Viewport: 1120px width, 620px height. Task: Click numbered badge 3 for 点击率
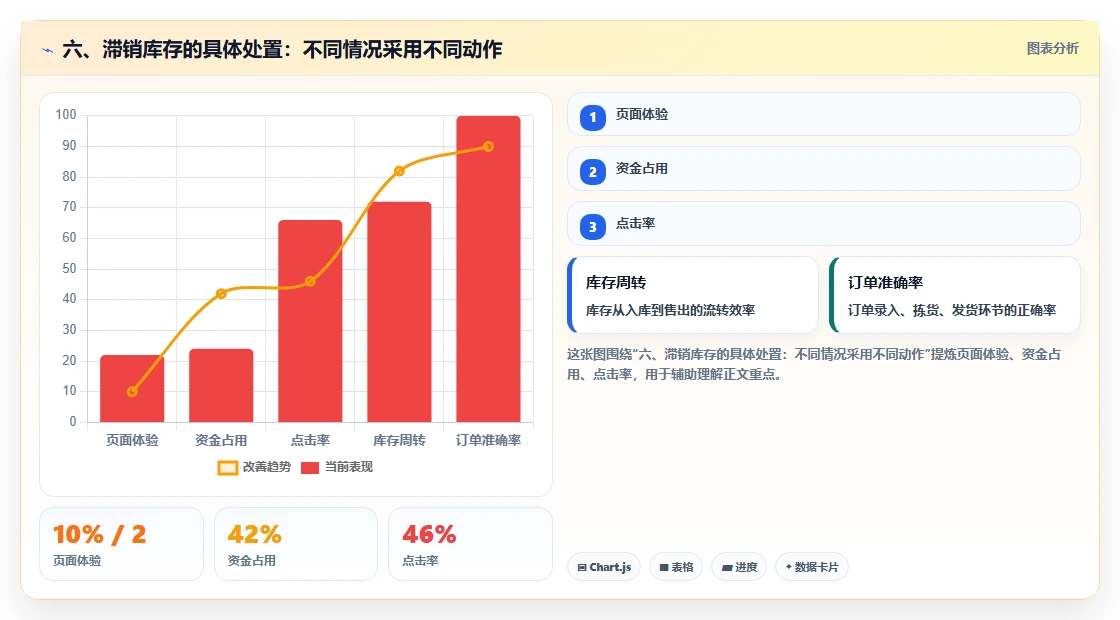[x=592, y=226]
